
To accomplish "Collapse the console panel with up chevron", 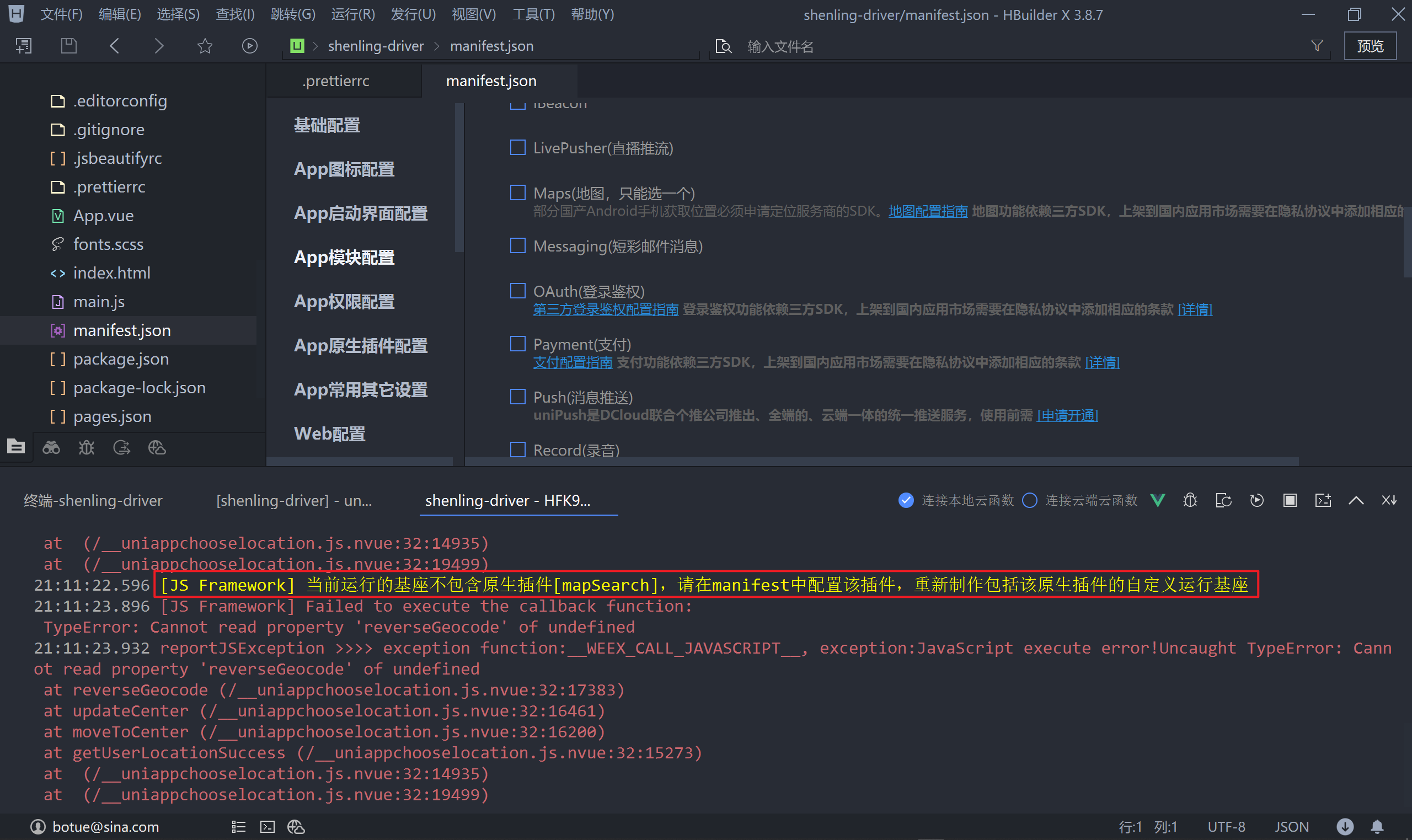I will tap(1356, 500).
